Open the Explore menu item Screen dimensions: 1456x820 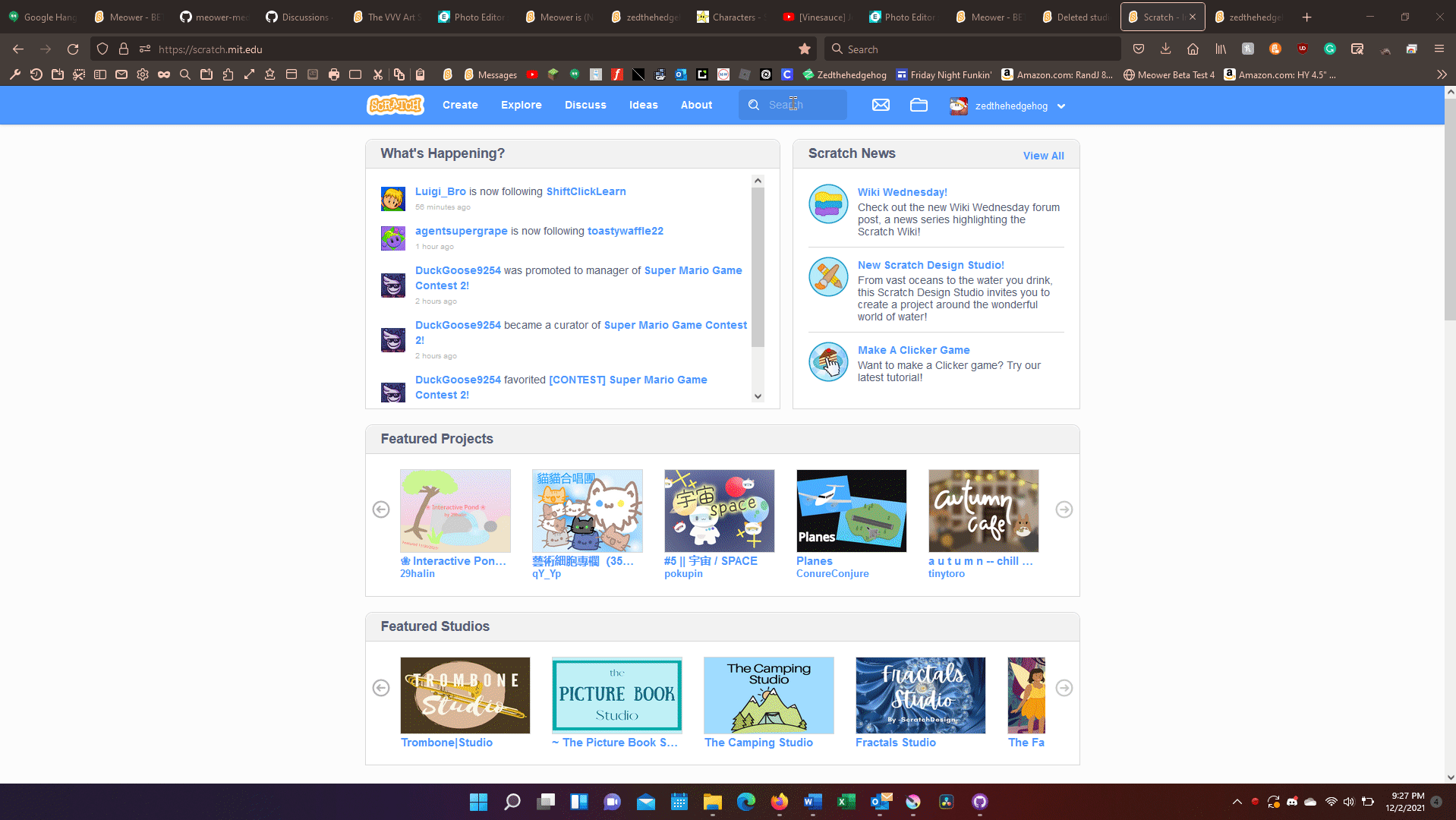(x=521, y=105)
